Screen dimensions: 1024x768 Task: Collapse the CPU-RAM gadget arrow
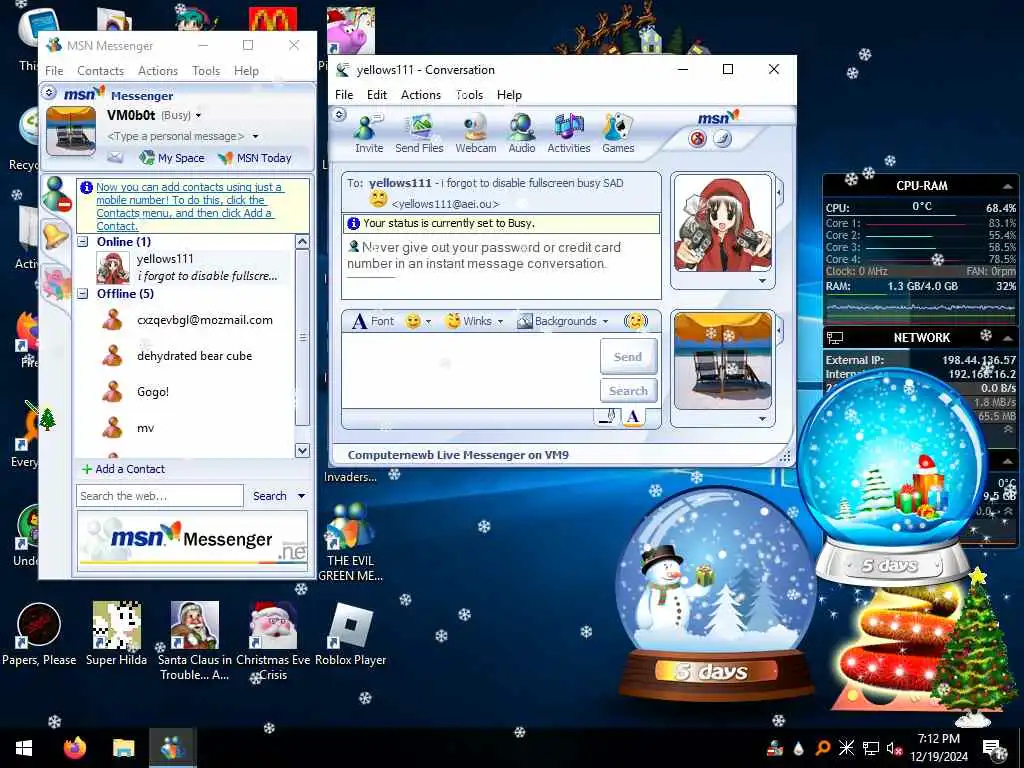1008,186
